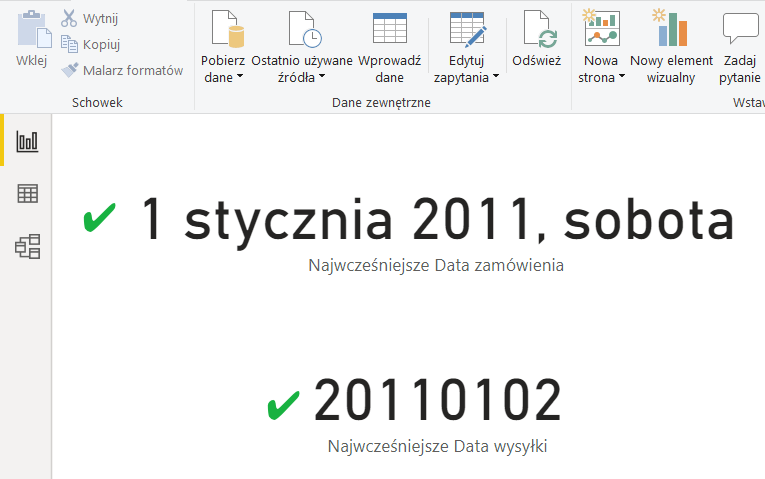The image size is (765, 479).
Task: Switch to Data table view in sidebar
Action: coord(27,194)
